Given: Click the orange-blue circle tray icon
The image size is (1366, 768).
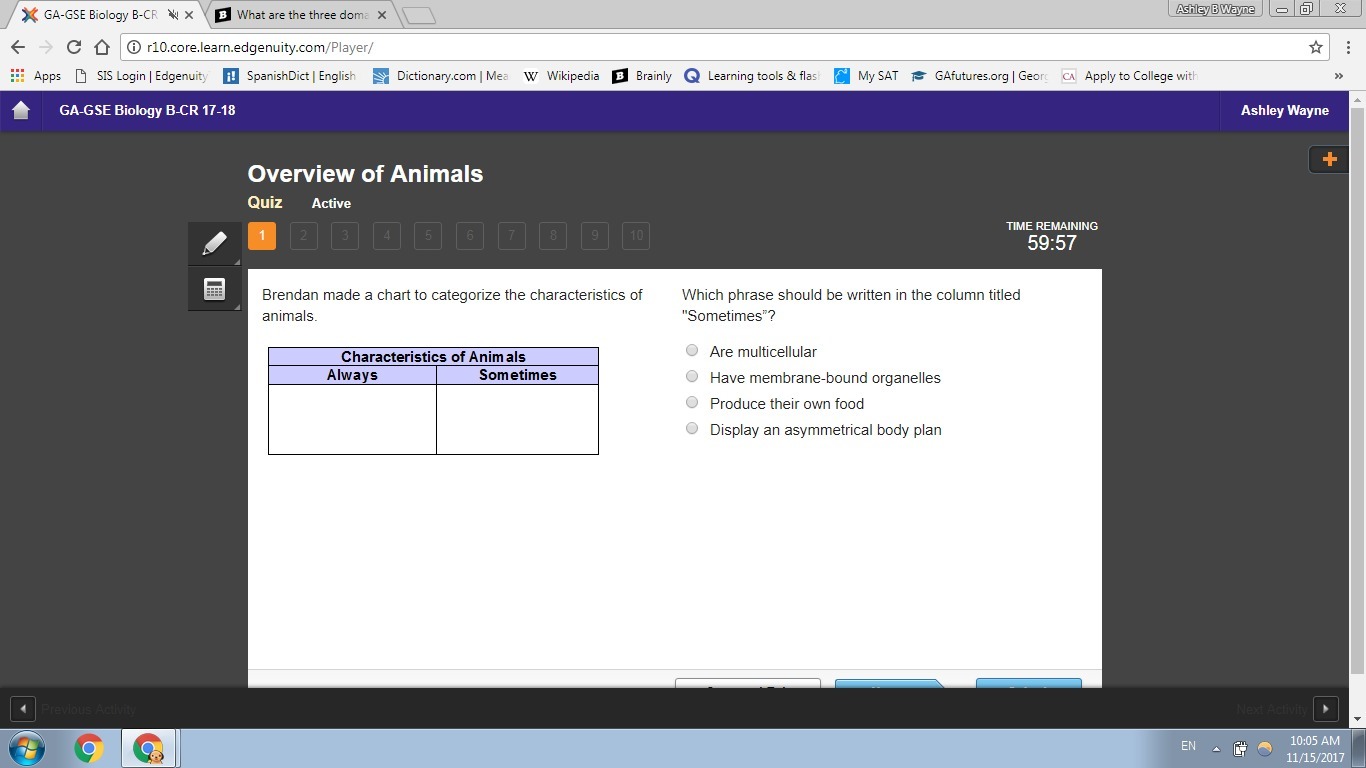Looking at the screenshot, I should 1264,748.
